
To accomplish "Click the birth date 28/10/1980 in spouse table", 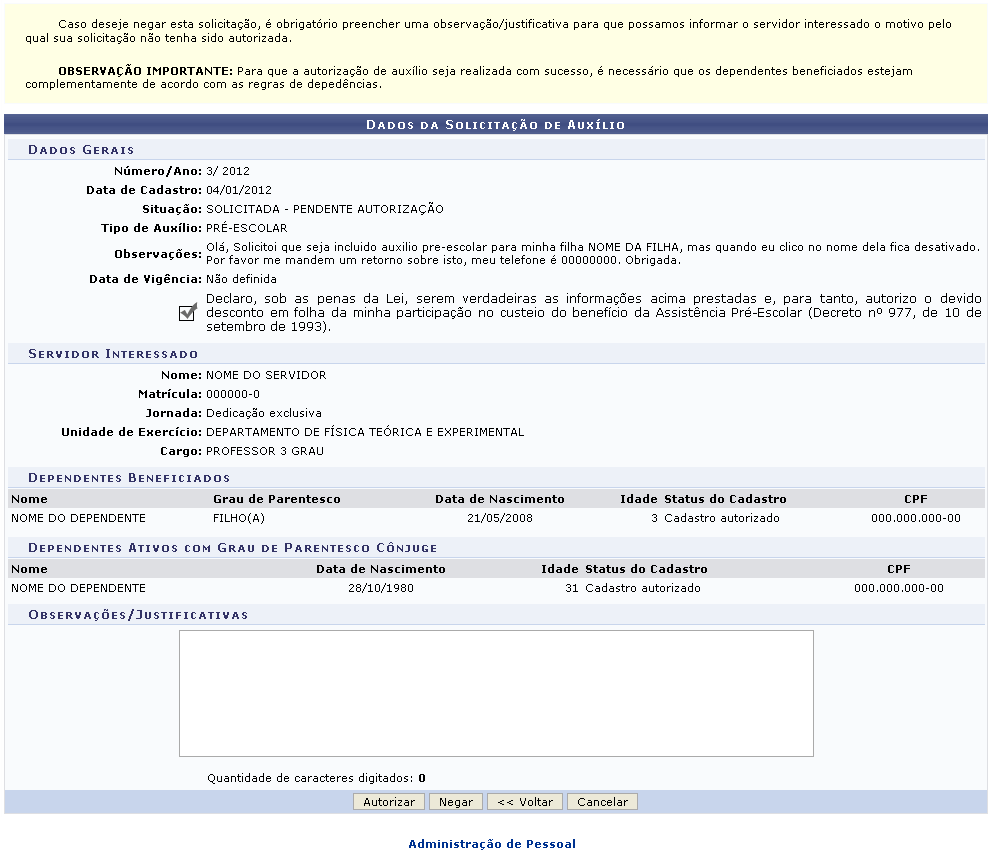I will pyautogui.click(x=381, y=588).
